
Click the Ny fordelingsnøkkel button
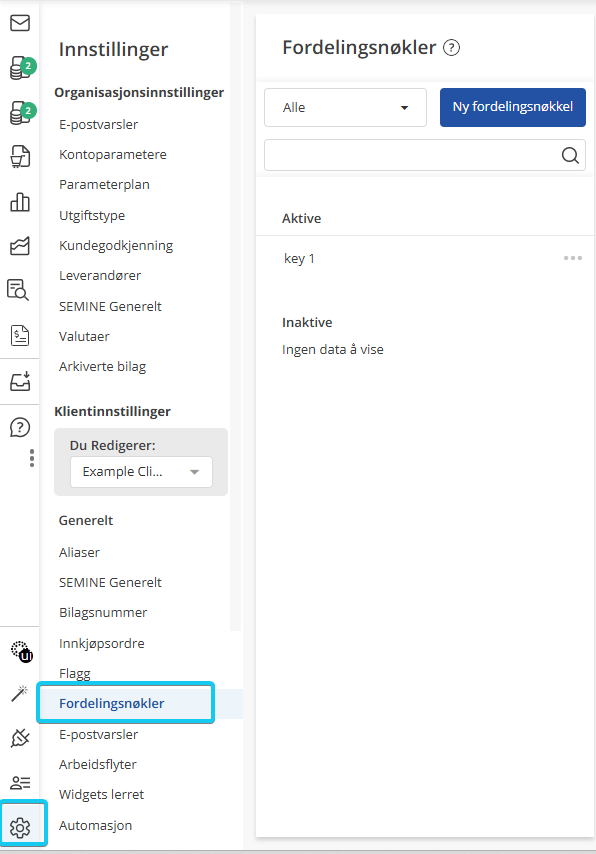point(513,107)
